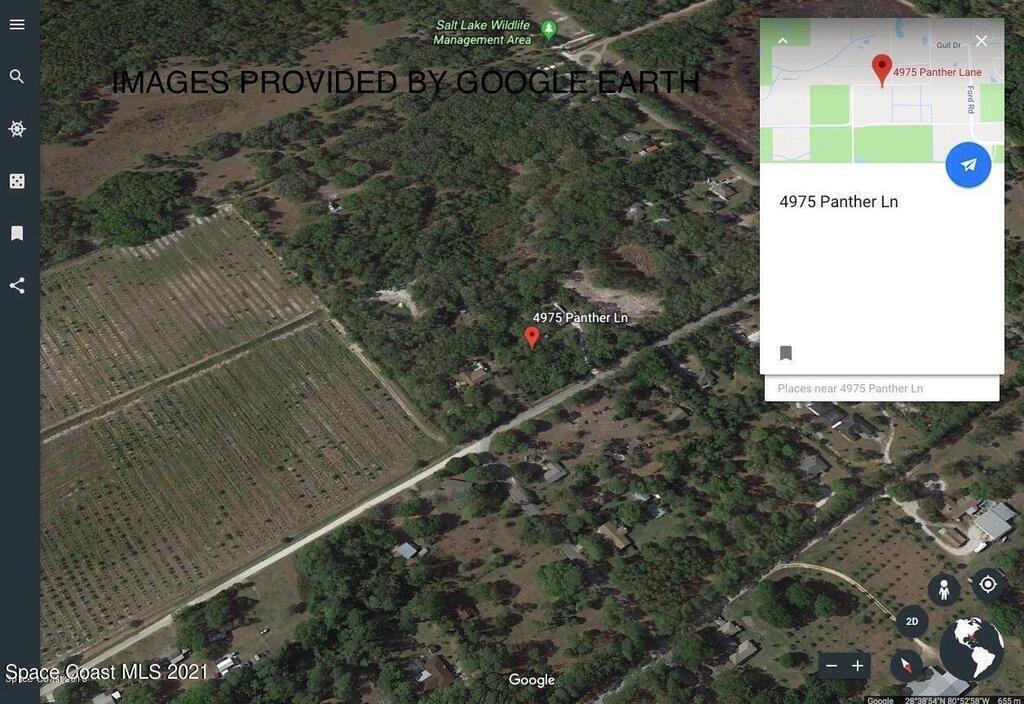Zoom out with minus button
The width and height of the screenshot is (1024, 704).
(831, 665)
